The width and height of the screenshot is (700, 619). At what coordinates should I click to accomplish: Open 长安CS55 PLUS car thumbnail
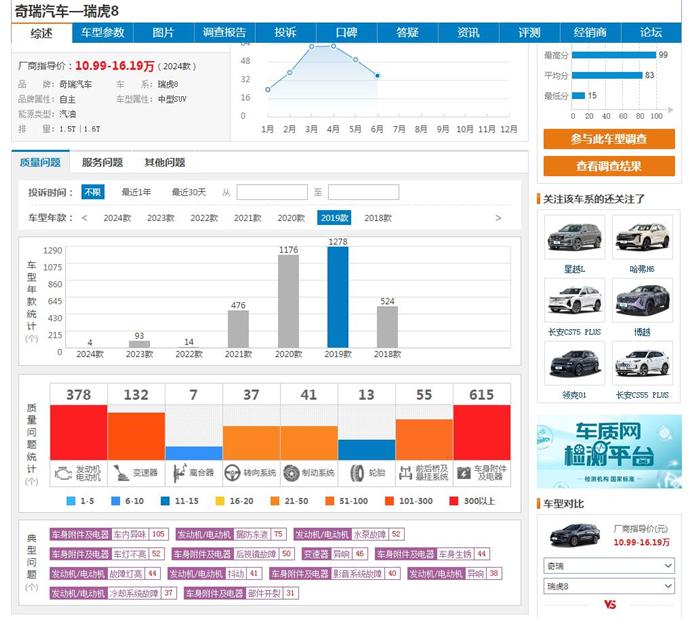[642, 363]
